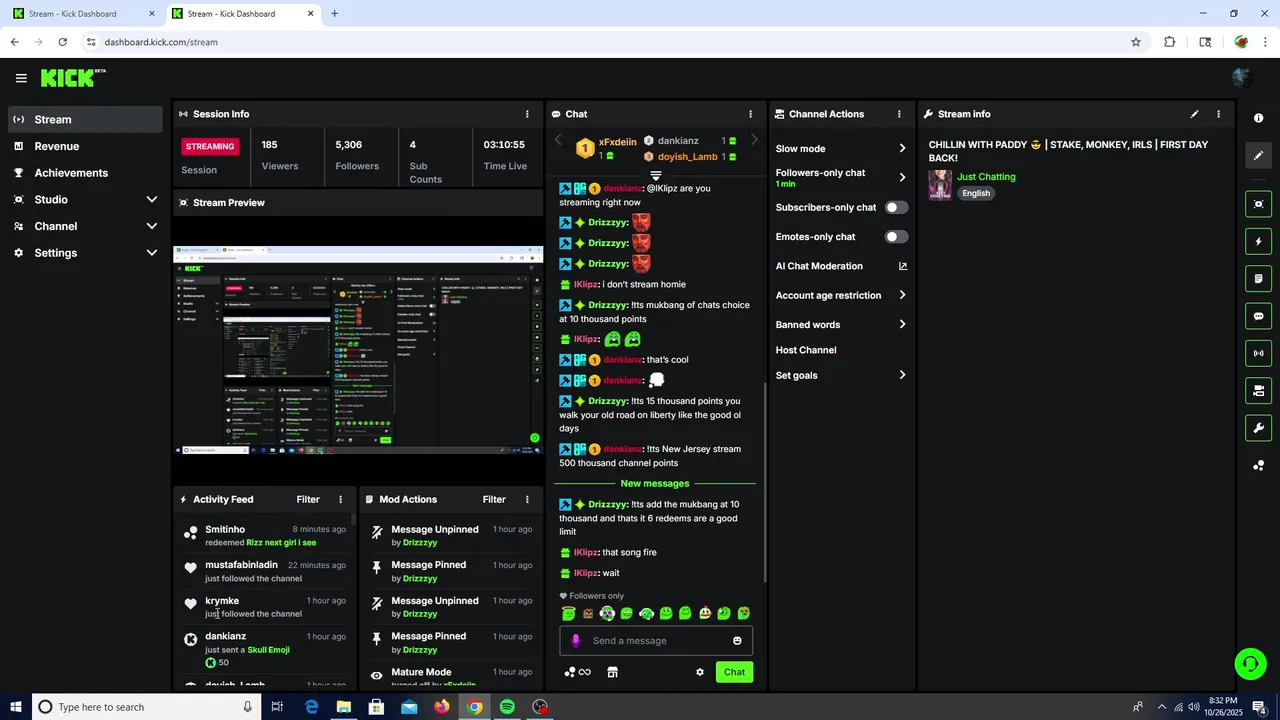1280x720 pixels.
Task: Focus the Send a message field
Action: point(656,641)
